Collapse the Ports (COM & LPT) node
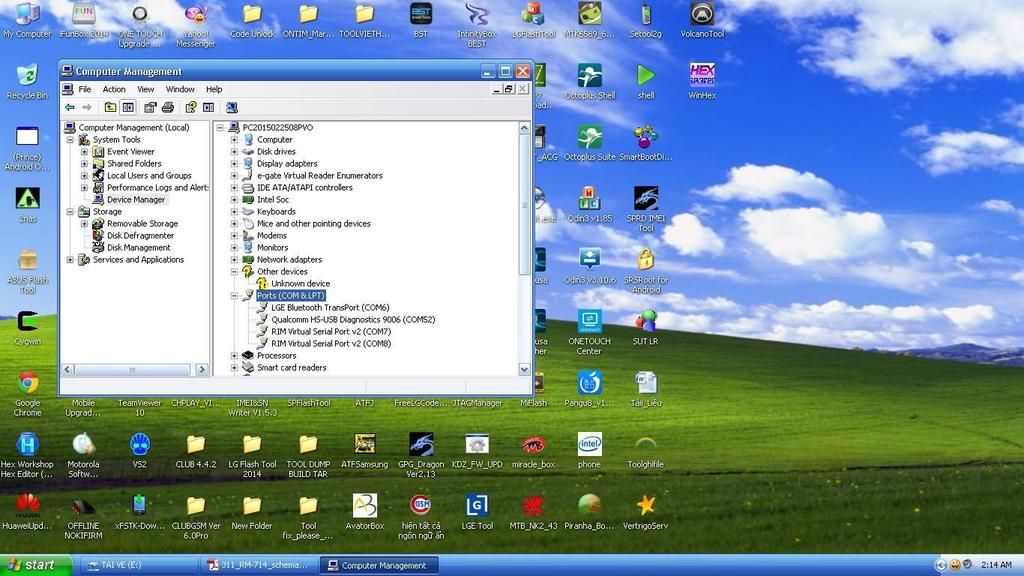The image size is (1024, 576). (234, 296)
